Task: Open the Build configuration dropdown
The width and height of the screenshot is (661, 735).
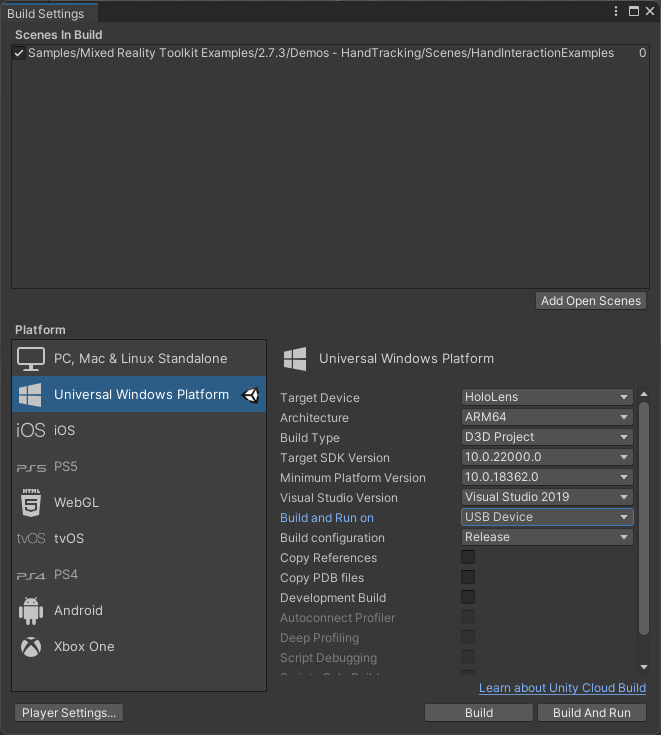Action: 547,537
